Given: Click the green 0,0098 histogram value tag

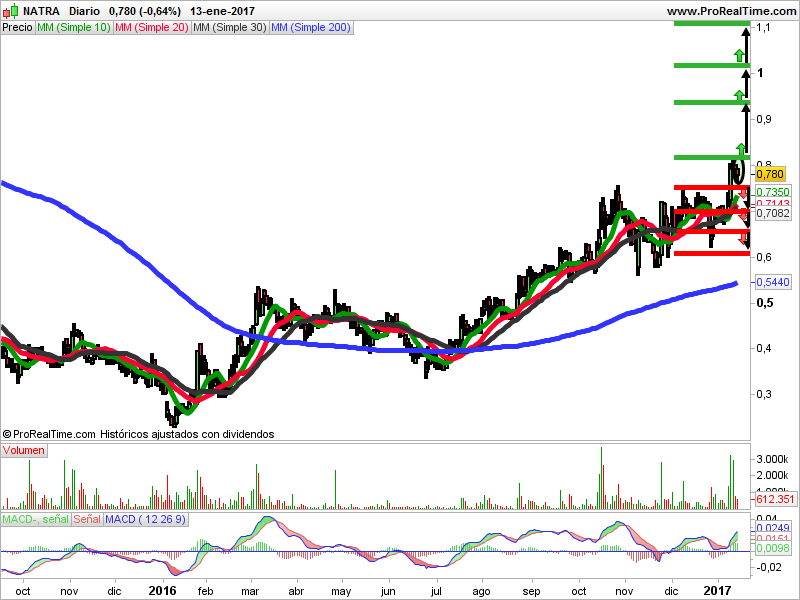Looking at the screenshot, I should [773, 548].
